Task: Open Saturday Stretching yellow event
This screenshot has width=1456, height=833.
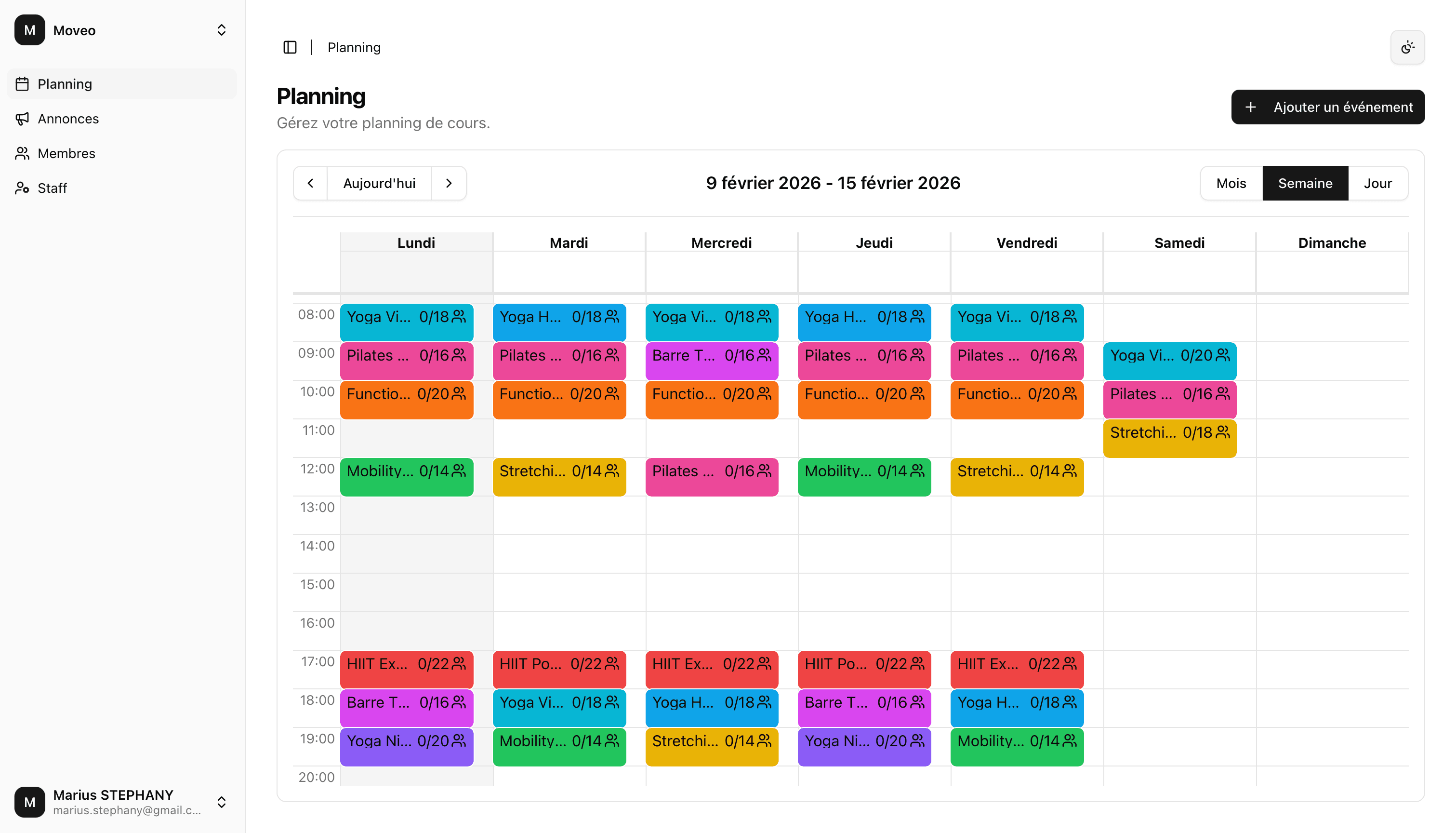Action: coord(1169,438)
